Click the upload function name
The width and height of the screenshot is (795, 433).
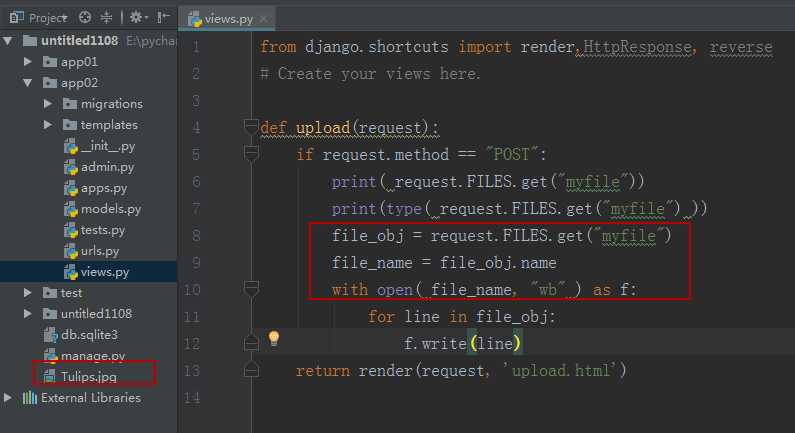(x=323, y=128)
